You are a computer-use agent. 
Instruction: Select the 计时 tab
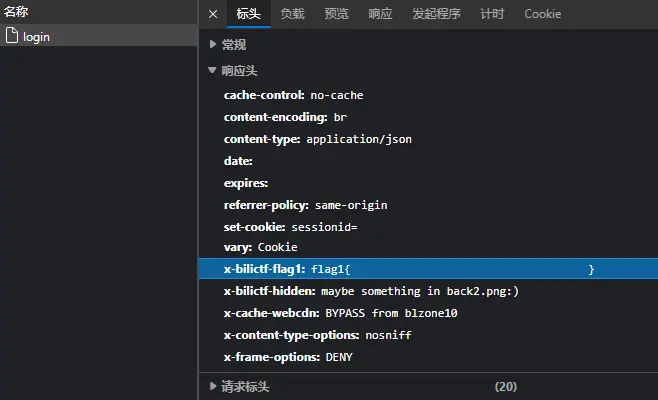[x=492, y=14]
